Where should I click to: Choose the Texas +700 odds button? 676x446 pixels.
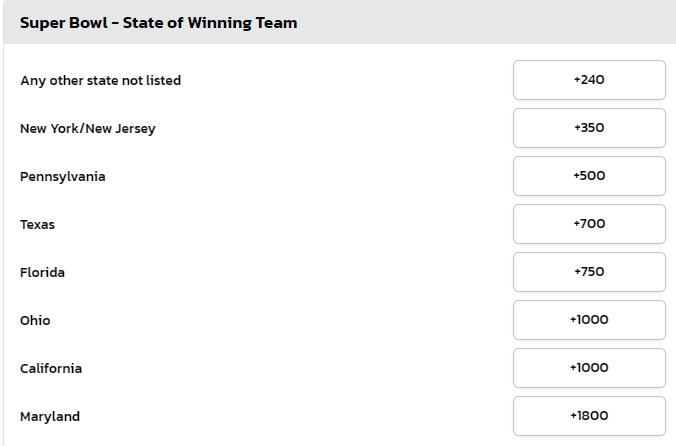click(x=589, y=224)
